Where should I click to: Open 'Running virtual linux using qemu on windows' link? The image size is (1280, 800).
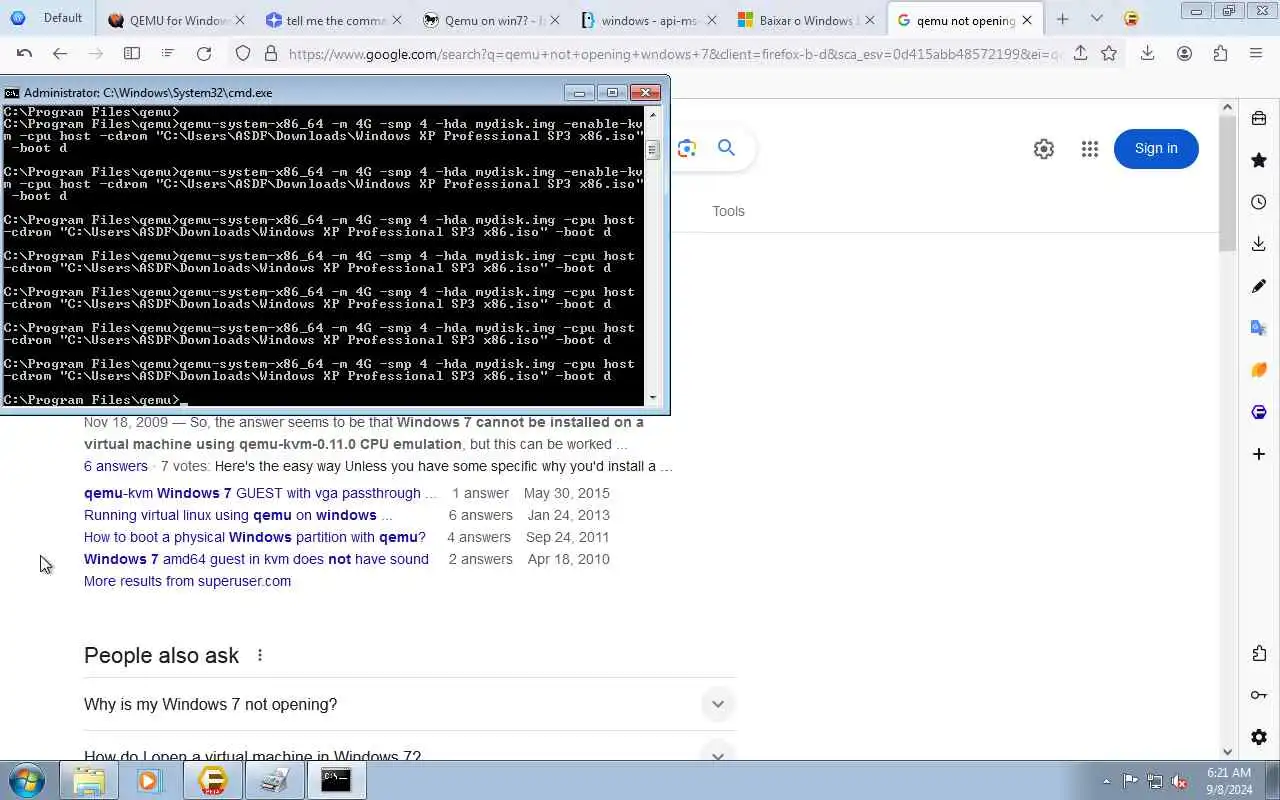pyautogui.click(x=238, y=515)
